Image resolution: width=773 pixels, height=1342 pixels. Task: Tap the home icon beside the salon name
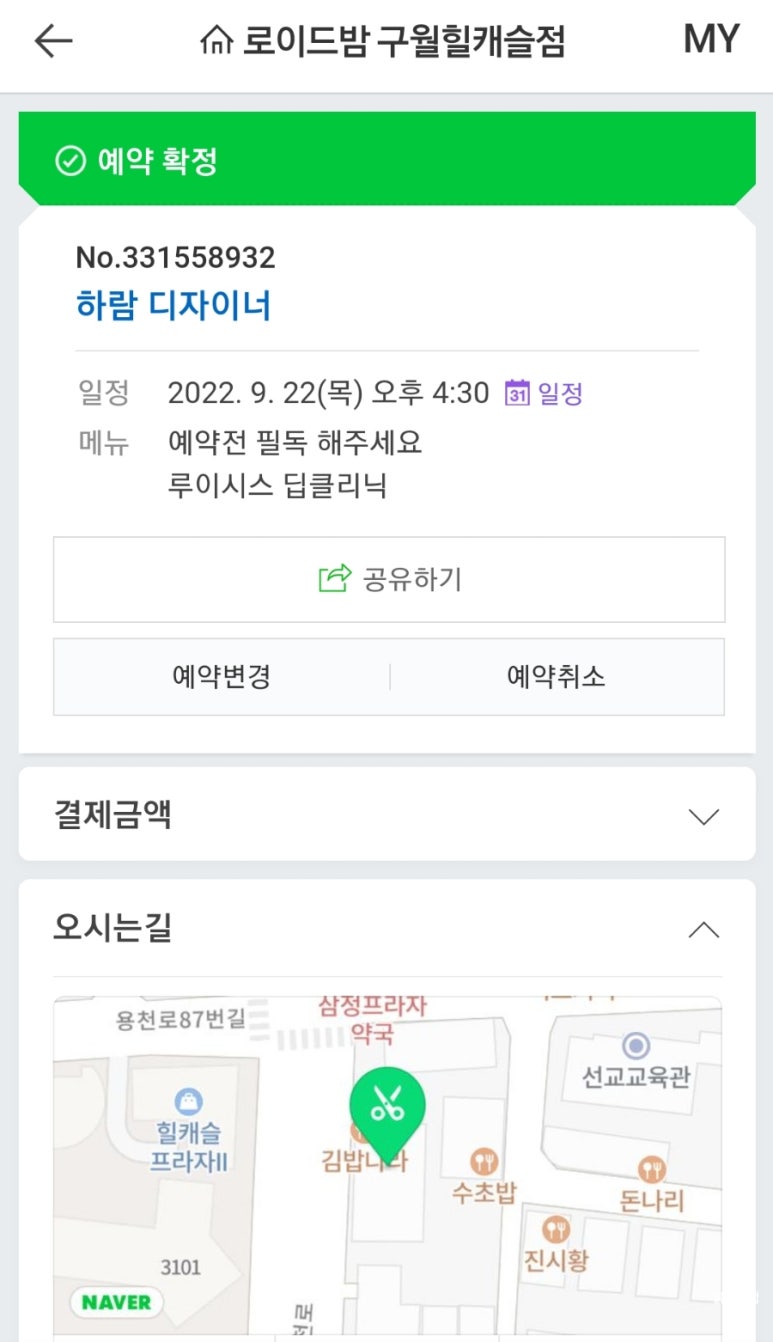point(215,42)
